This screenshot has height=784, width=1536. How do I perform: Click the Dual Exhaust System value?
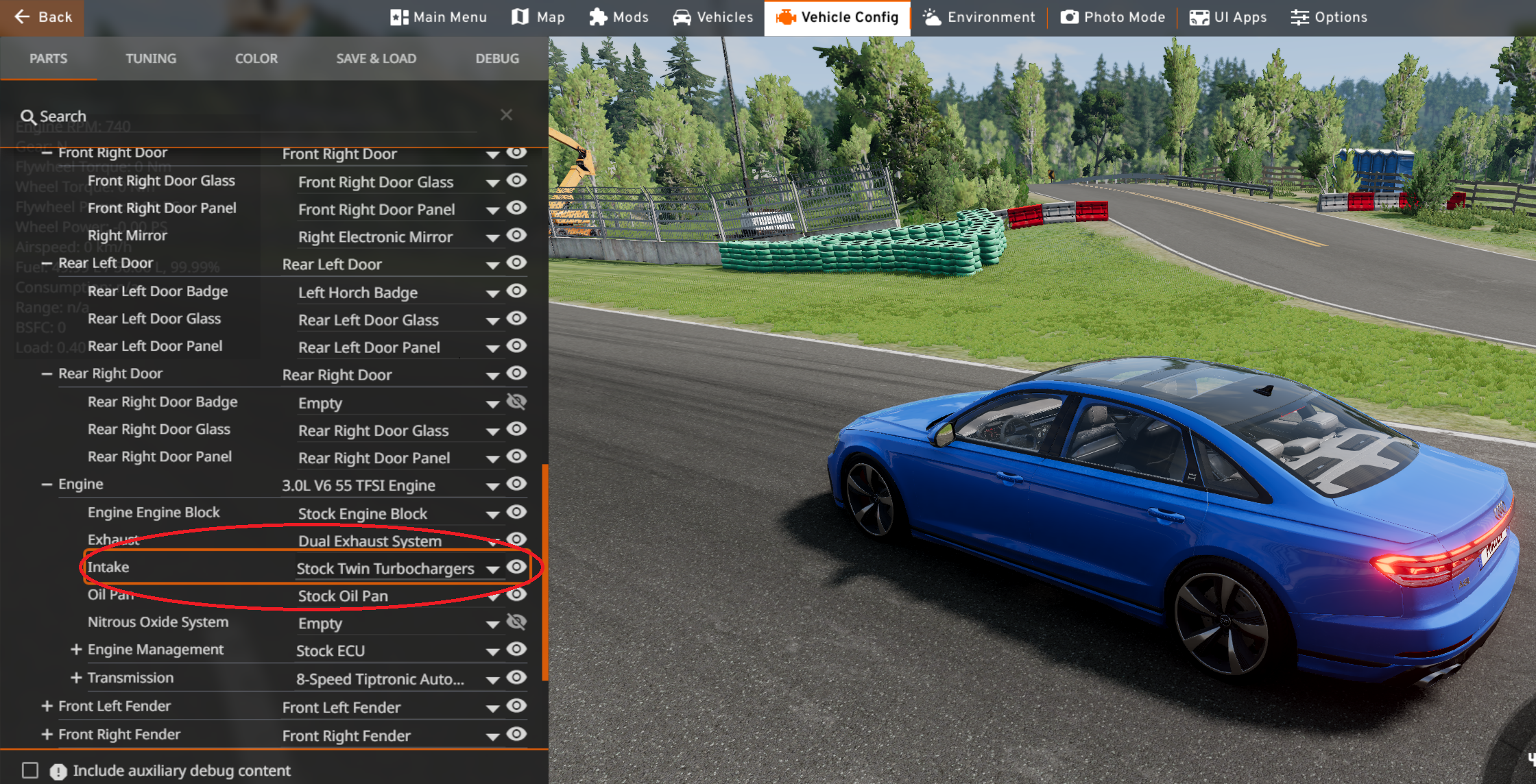370,541
